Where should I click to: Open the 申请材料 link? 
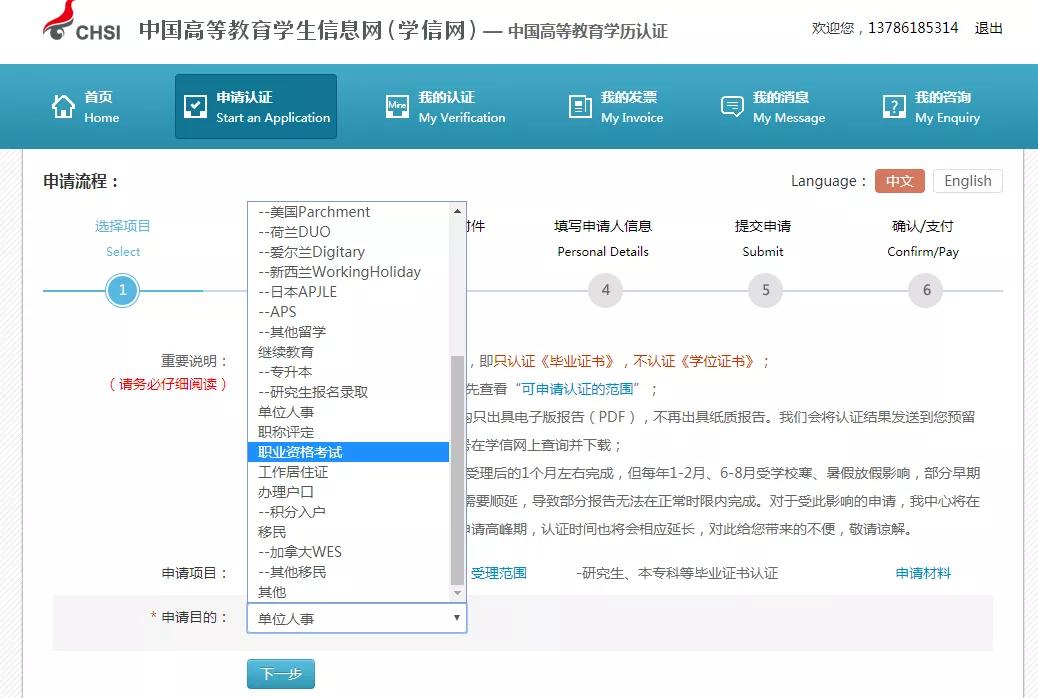(922, 572)
